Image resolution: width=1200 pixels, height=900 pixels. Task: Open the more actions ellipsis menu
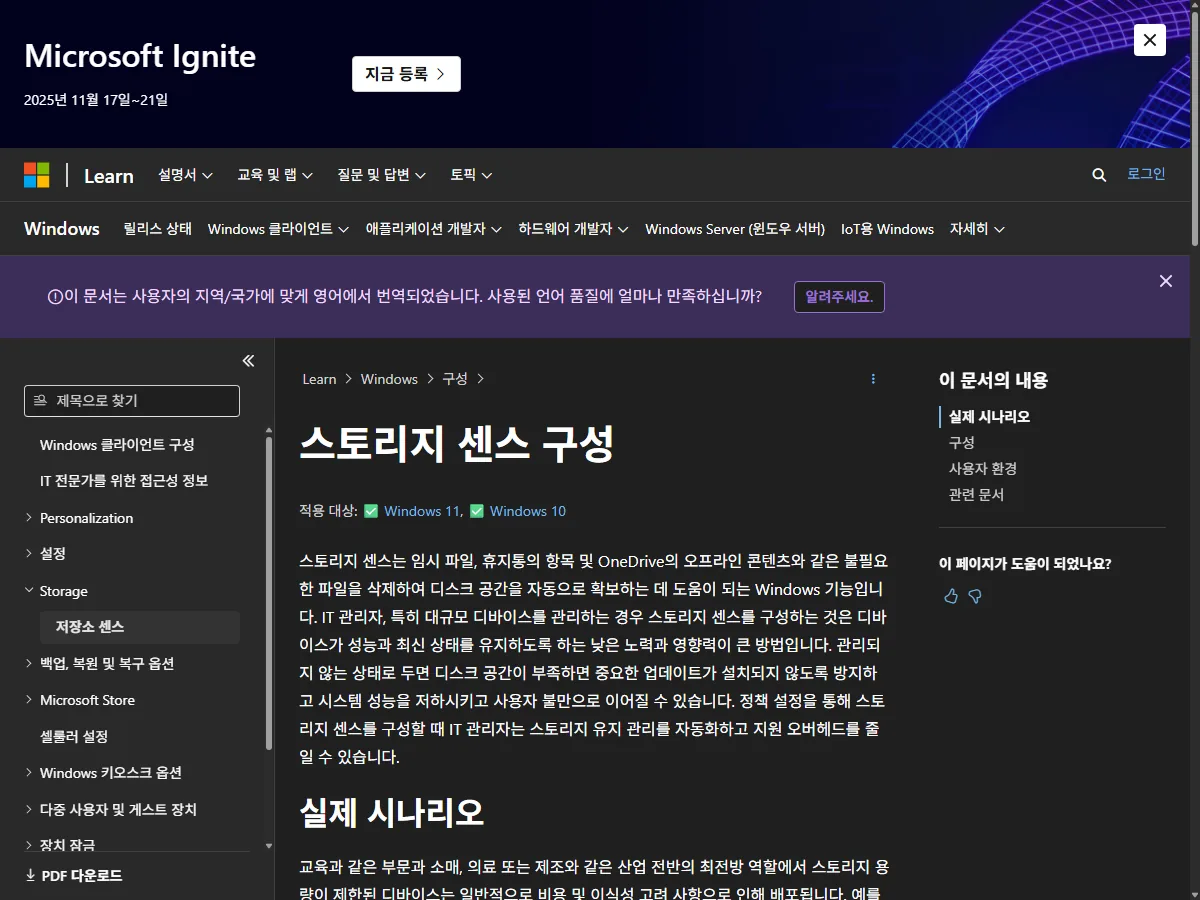(873, 379)
